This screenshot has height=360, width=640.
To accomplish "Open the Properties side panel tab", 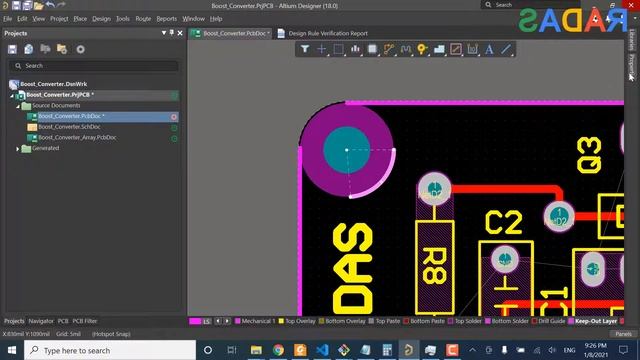I will pos(631,66).
